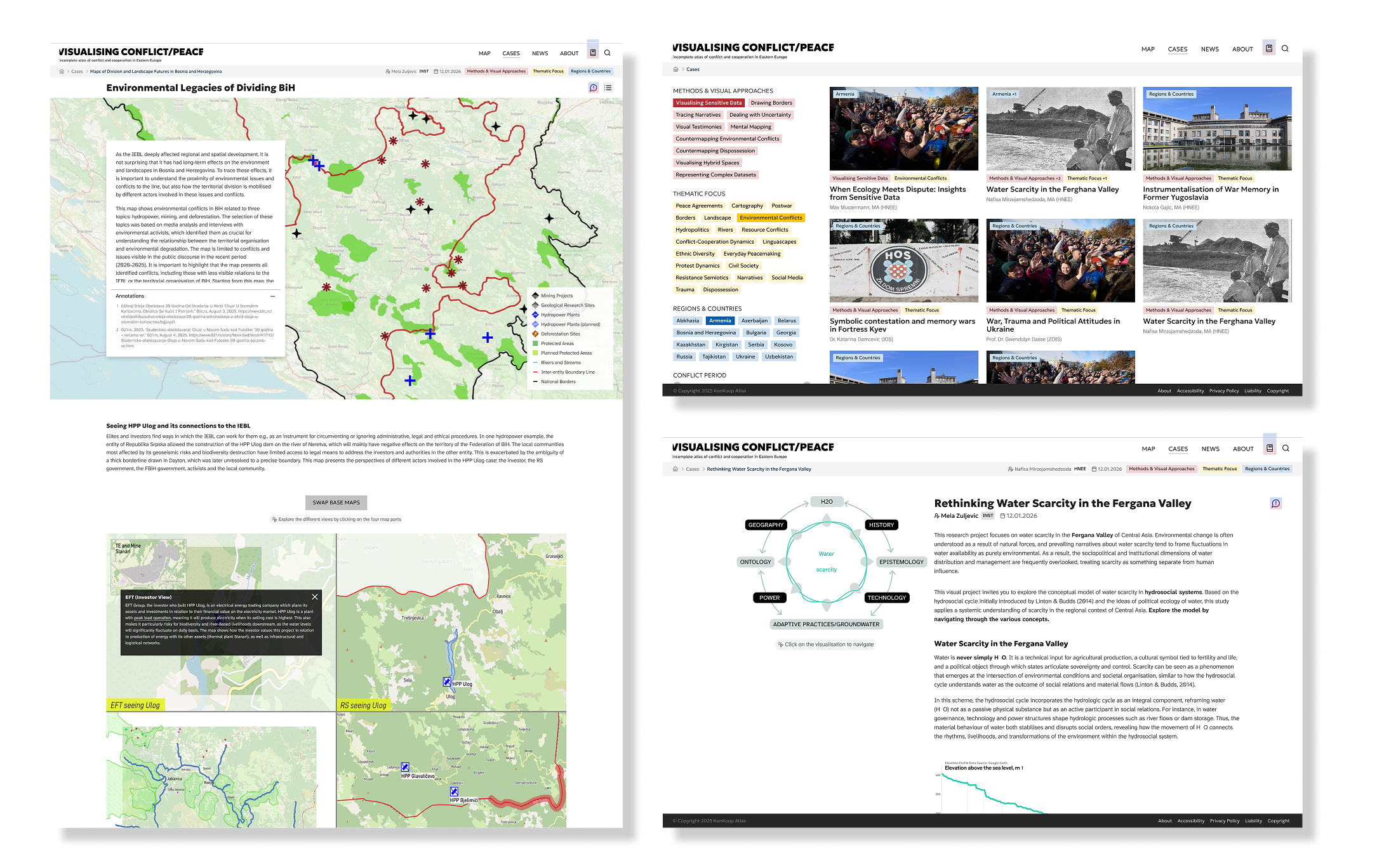The height and width of the screenshot is (868, 1377).
Task: Open the list view icon beside Environmental Legacies title
Action: point(608,88)
